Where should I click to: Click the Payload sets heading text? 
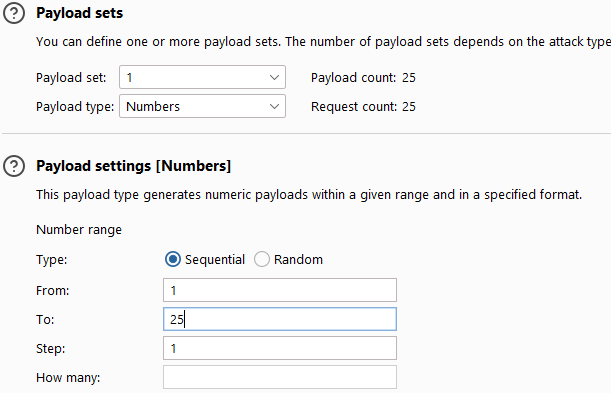(79, 13)
